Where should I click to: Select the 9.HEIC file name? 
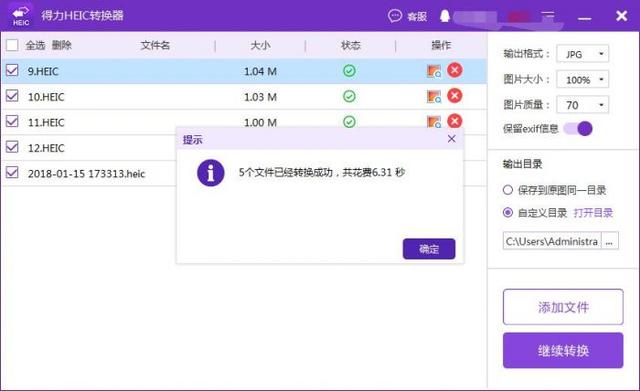(43, 71)
